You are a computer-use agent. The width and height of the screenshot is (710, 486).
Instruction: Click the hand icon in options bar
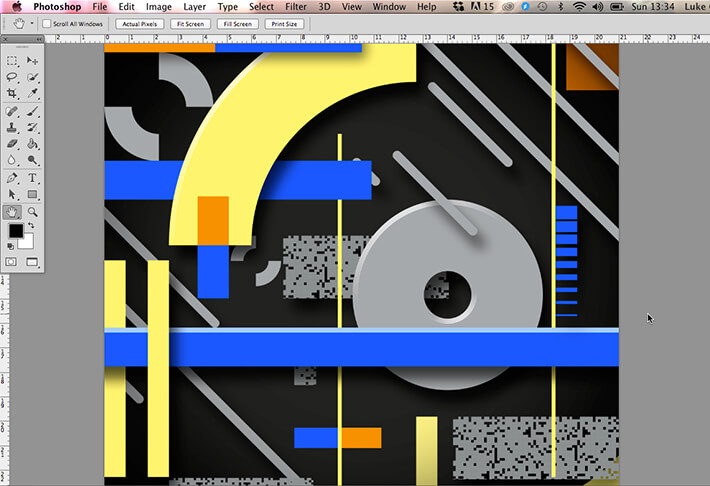(19, 24)
